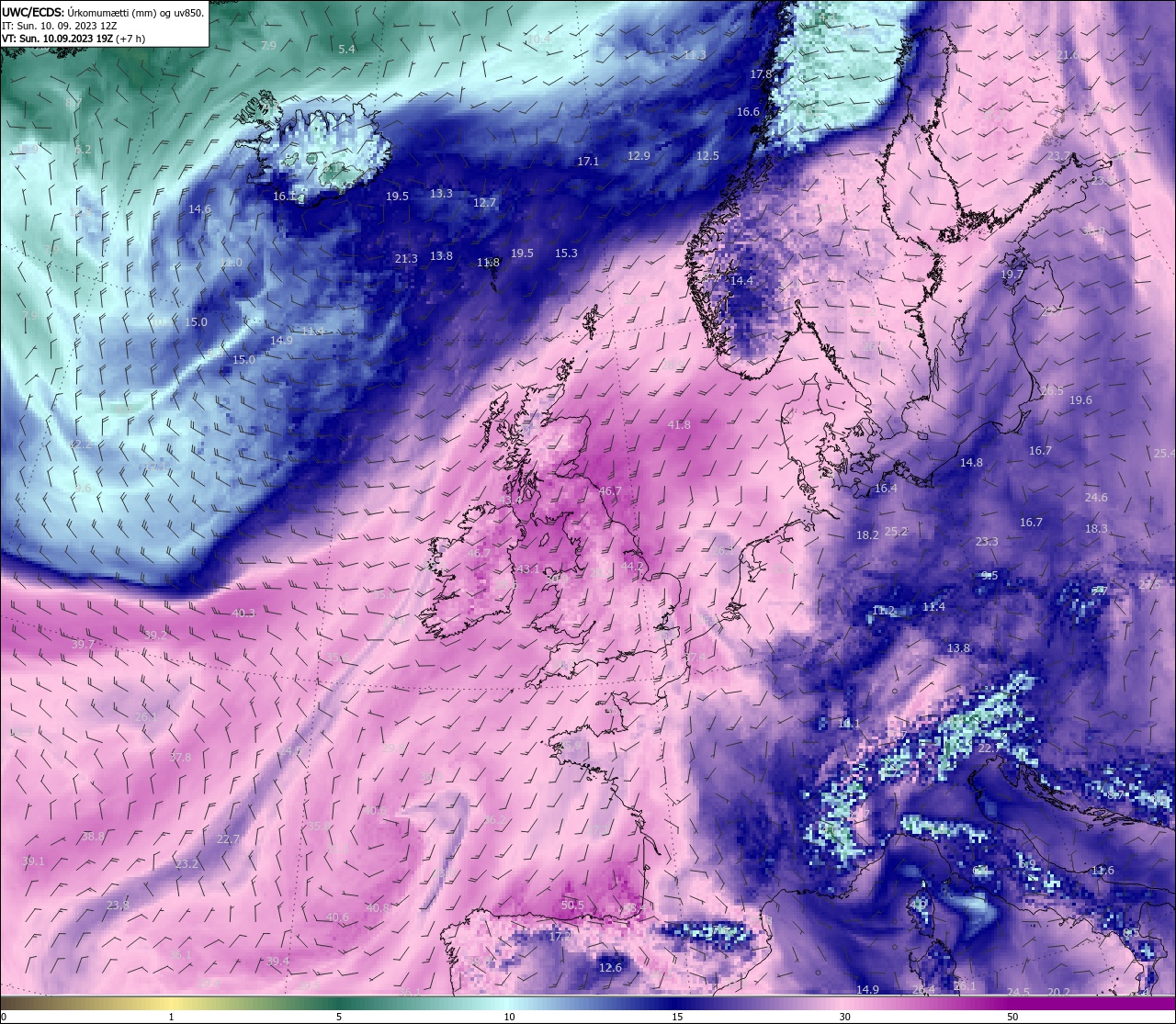Viewport: 1176px width, 1024px height.
Task: Click the legend scale label '50'
Action: (x=1012, y=1017)
